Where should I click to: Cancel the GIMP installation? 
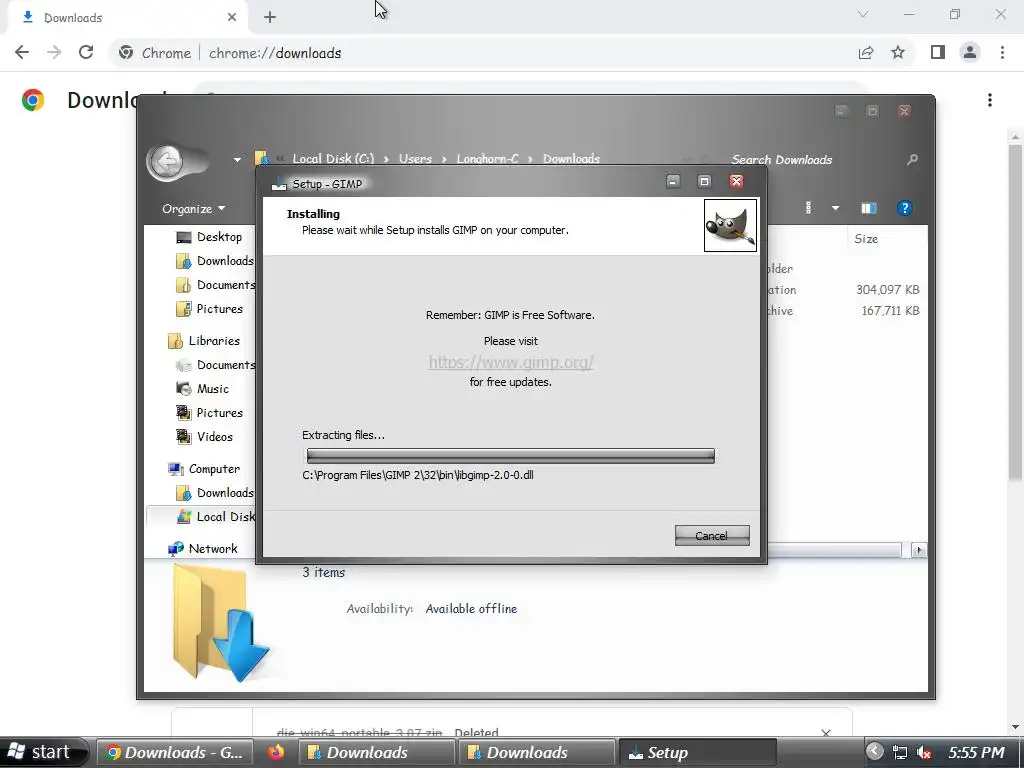pyautogui.click(x=712, y=536)
